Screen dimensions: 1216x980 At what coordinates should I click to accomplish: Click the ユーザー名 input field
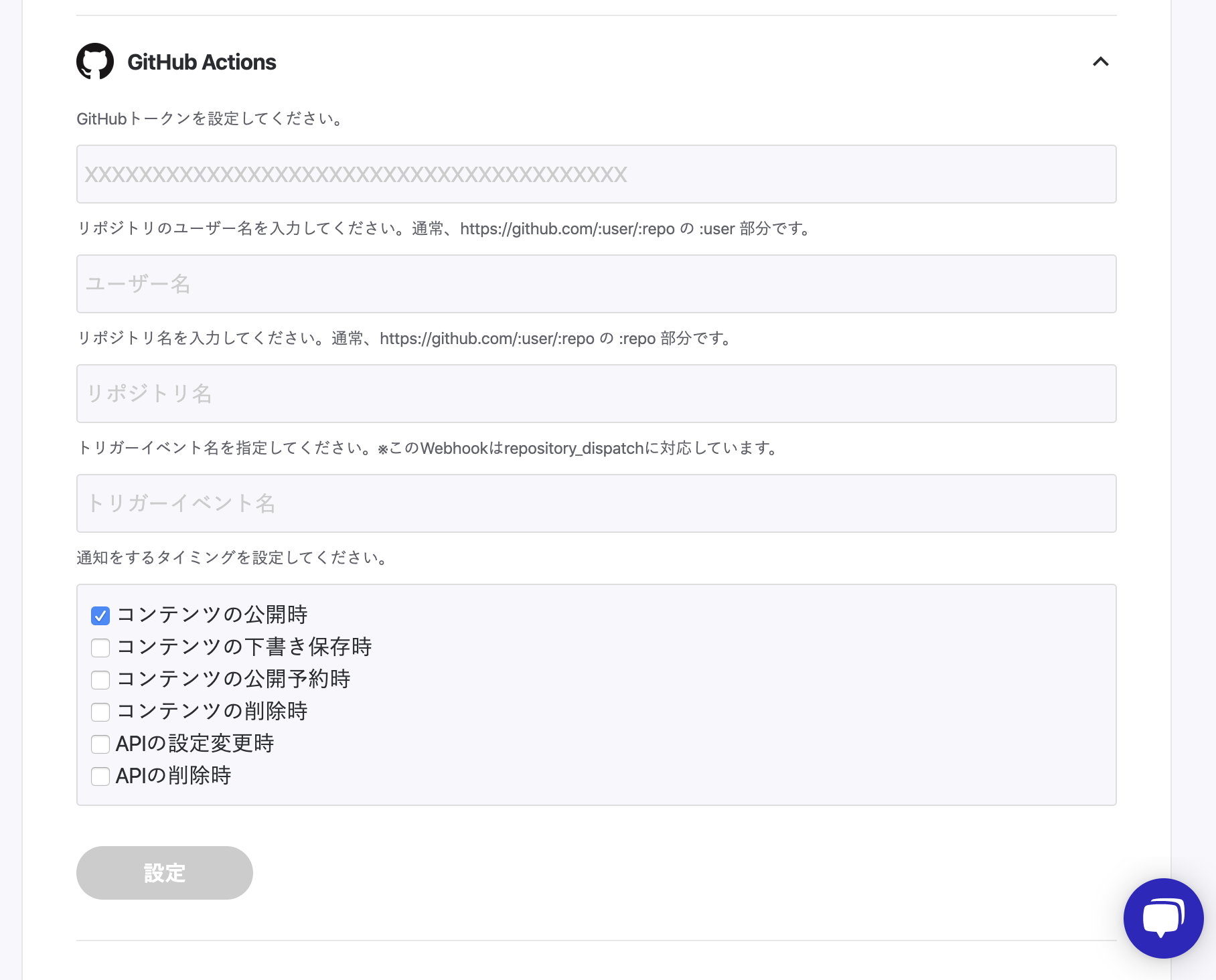click(x=596, y=284)
